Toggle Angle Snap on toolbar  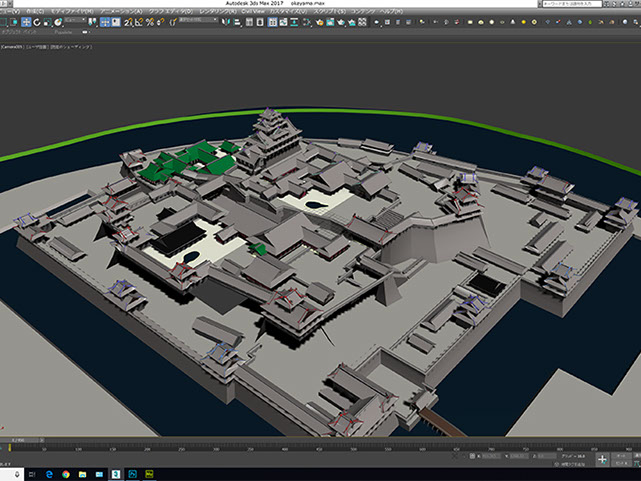(x=139, y=22)
